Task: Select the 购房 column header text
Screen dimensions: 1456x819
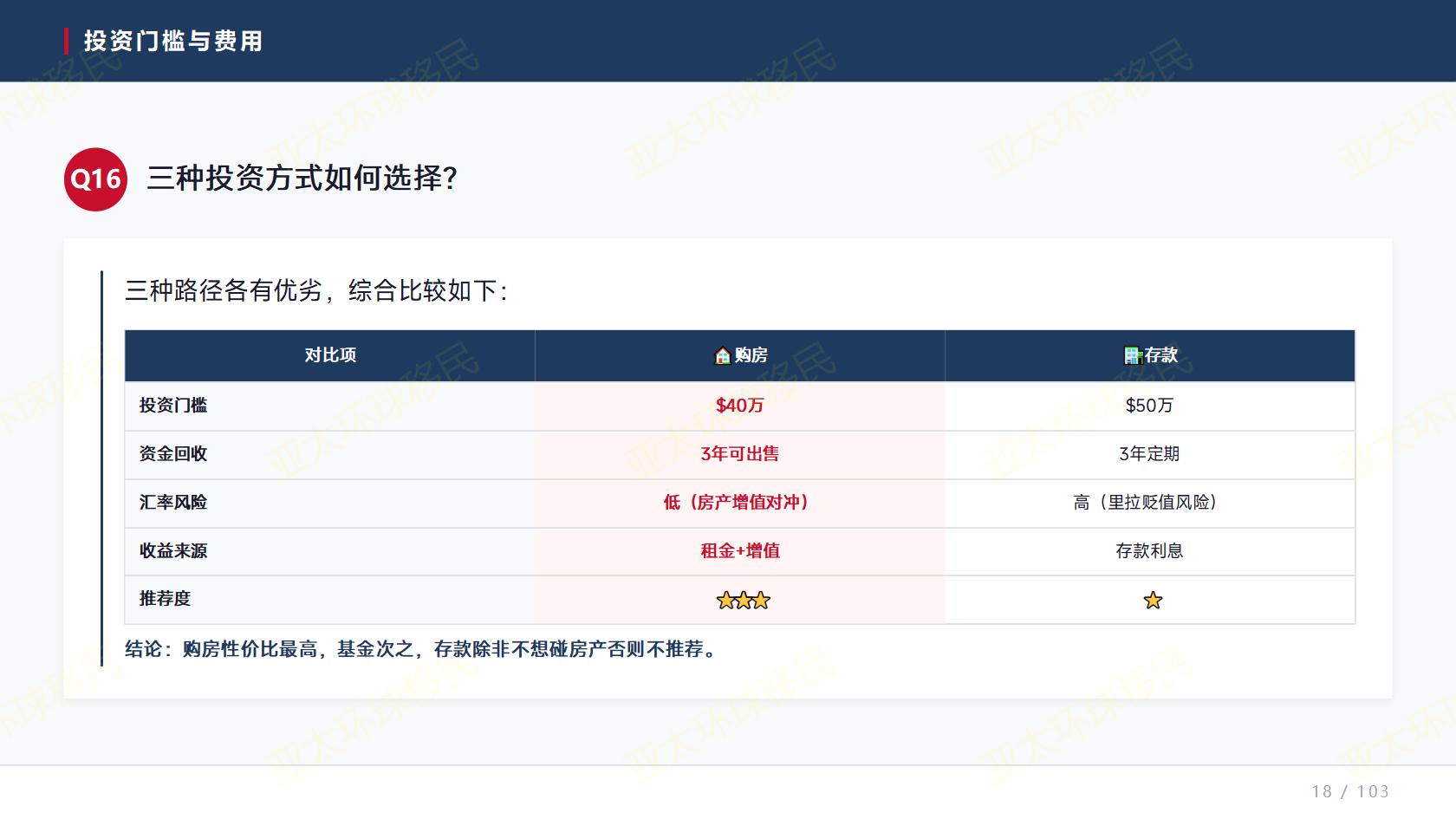Action: tap(751, 355)
